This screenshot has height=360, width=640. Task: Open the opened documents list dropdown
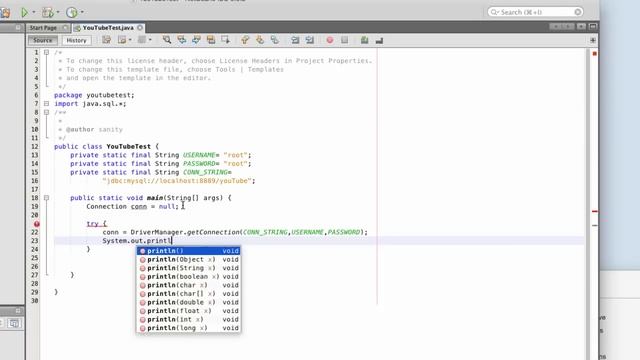(581, 27)
